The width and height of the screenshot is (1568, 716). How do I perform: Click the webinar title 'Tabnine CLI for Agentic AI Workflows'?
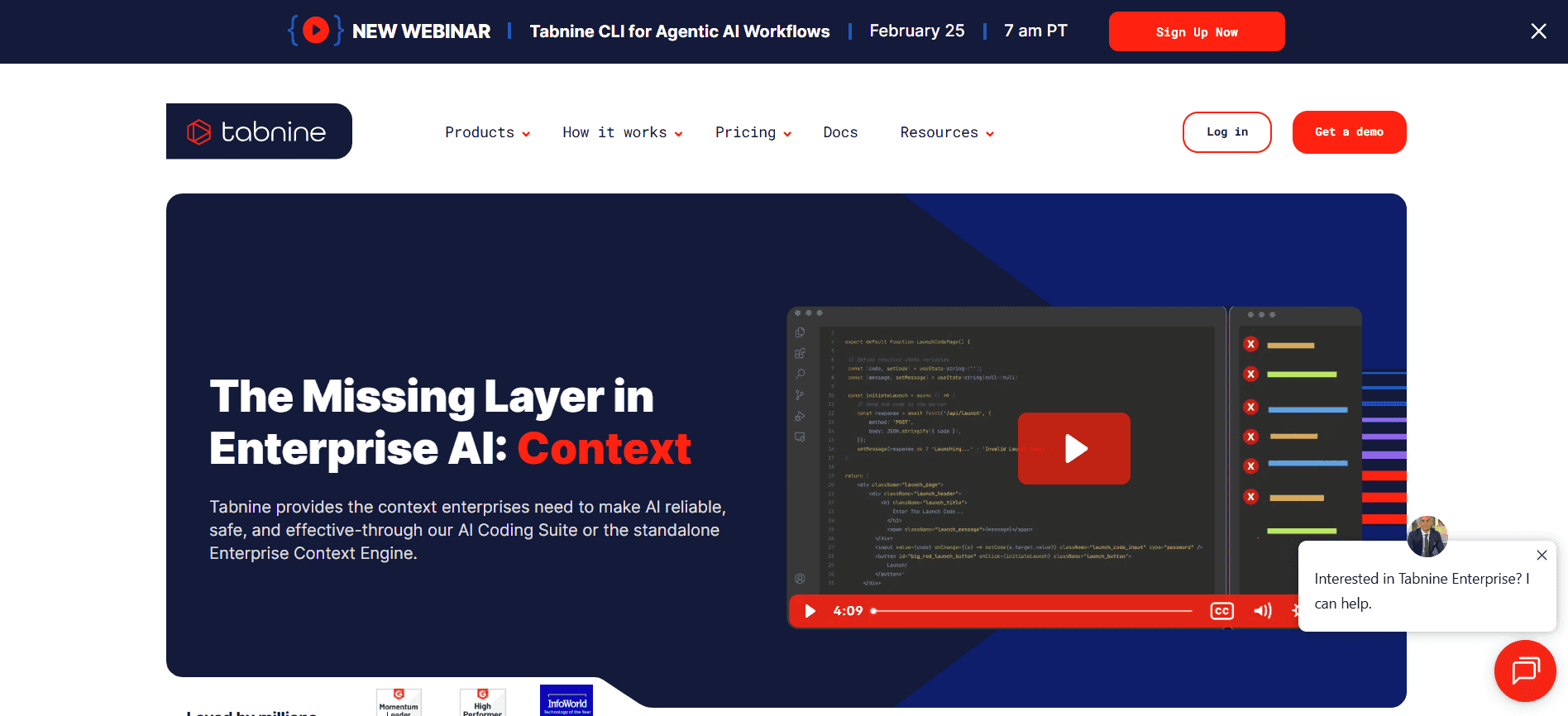pyautogui.click(x=680, y=31)
